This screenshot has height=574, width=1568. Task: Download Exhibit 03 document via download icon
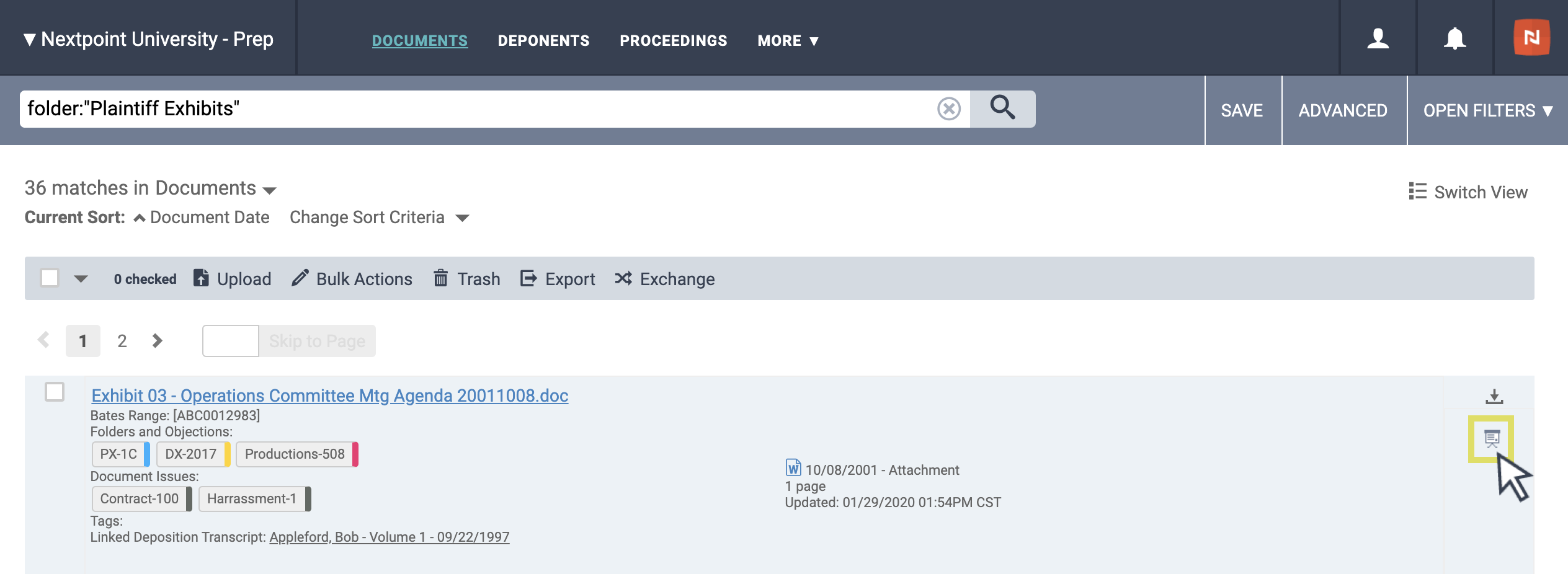(1494, 396)
